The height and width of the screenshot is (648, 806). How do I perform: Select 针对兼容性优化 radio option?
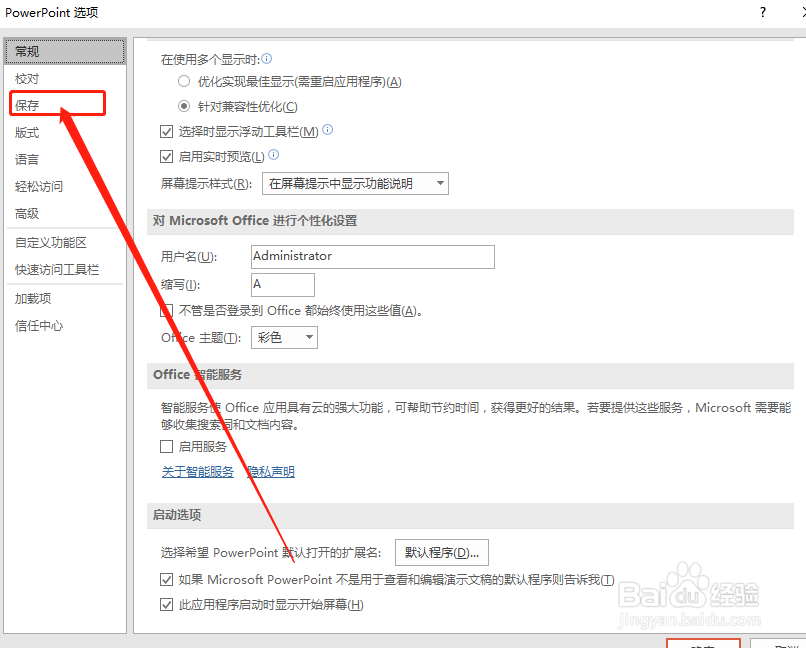point(183,106)
